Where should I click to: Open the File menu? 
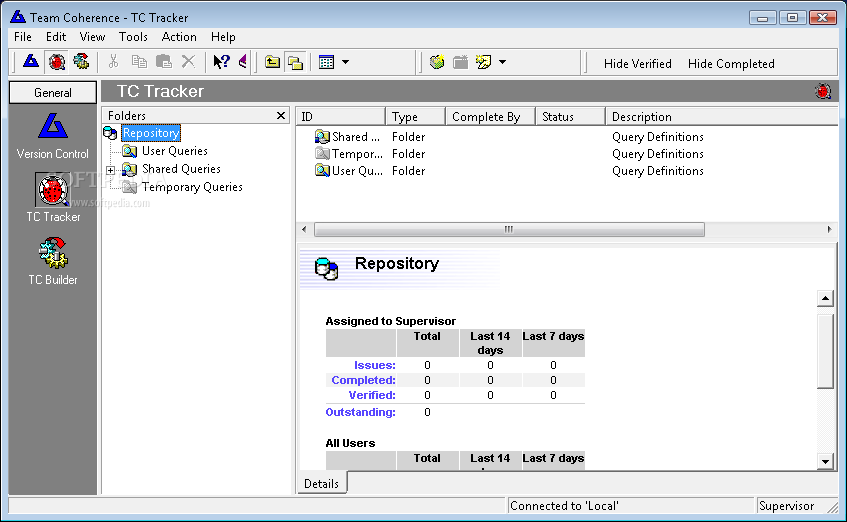[23, 37]
